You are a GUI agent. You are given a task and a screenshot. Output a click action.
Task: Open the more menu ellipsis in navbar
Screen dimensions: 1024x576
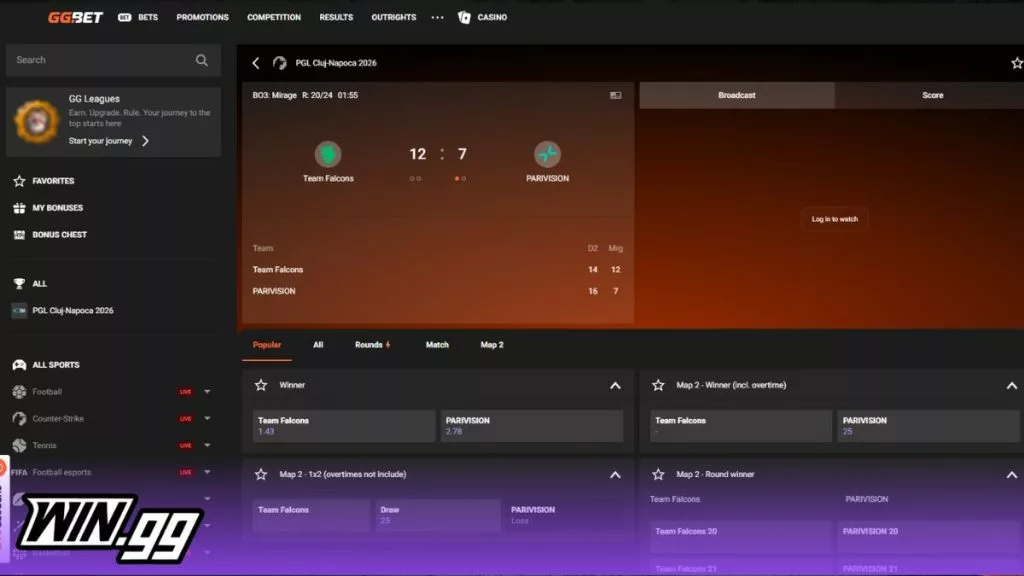point(438,18)
